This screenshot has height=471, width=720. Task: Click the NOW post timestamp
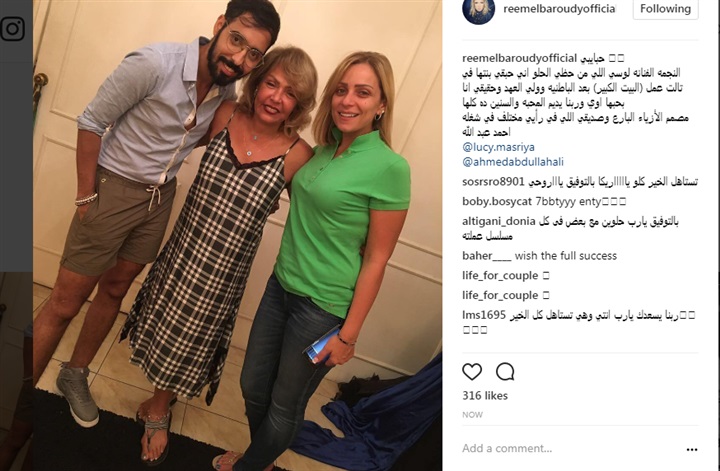tap(472, 415)
